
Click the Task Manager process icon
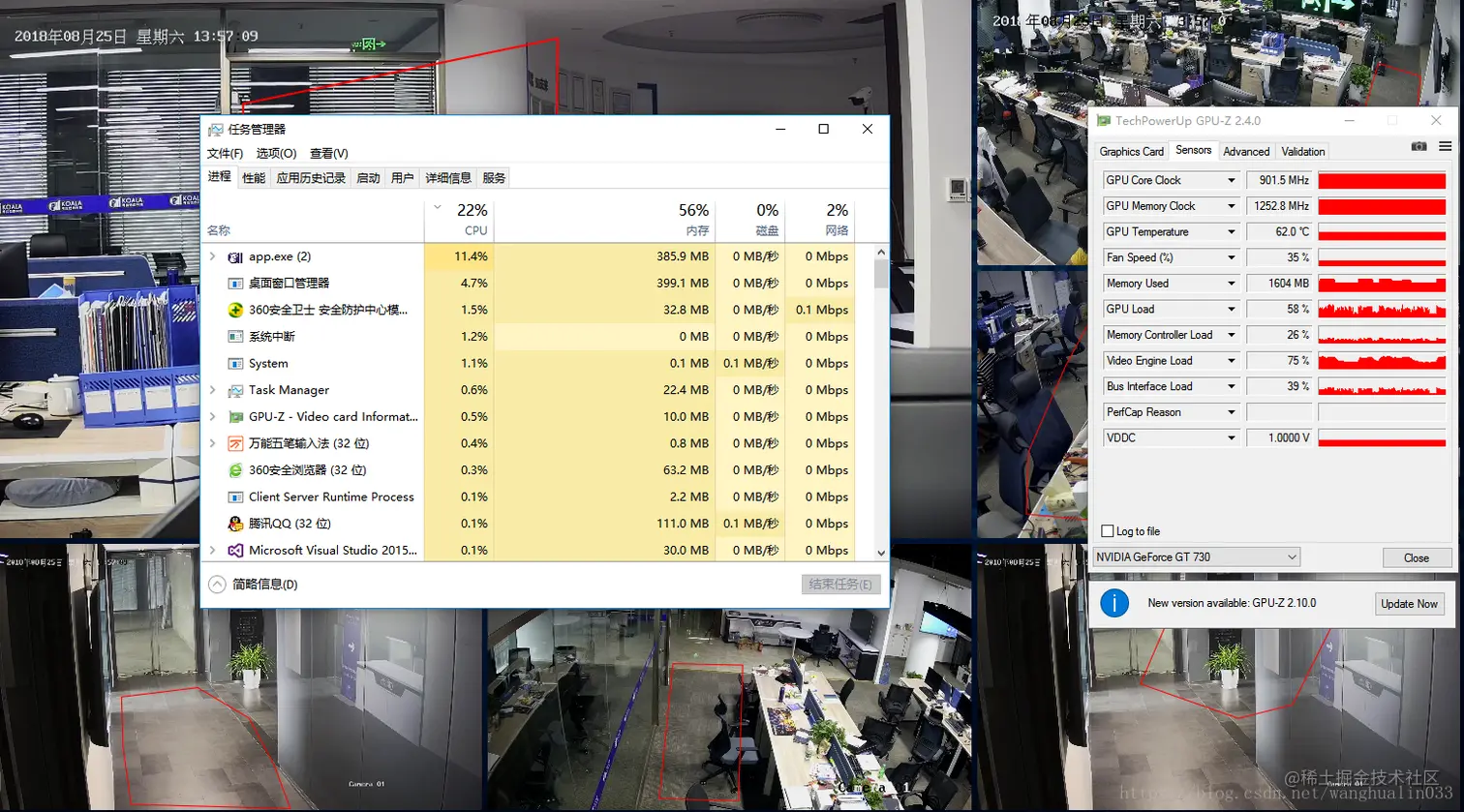click(x=234, y=390)
